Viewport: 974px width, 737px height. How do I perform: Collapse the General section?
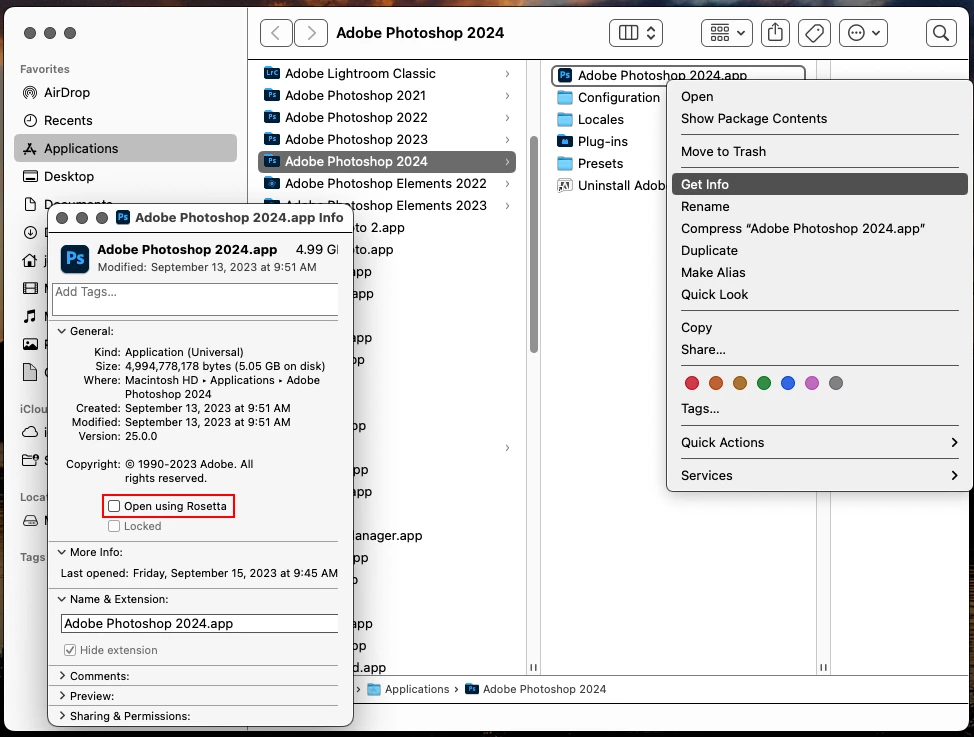coord(61,331)
